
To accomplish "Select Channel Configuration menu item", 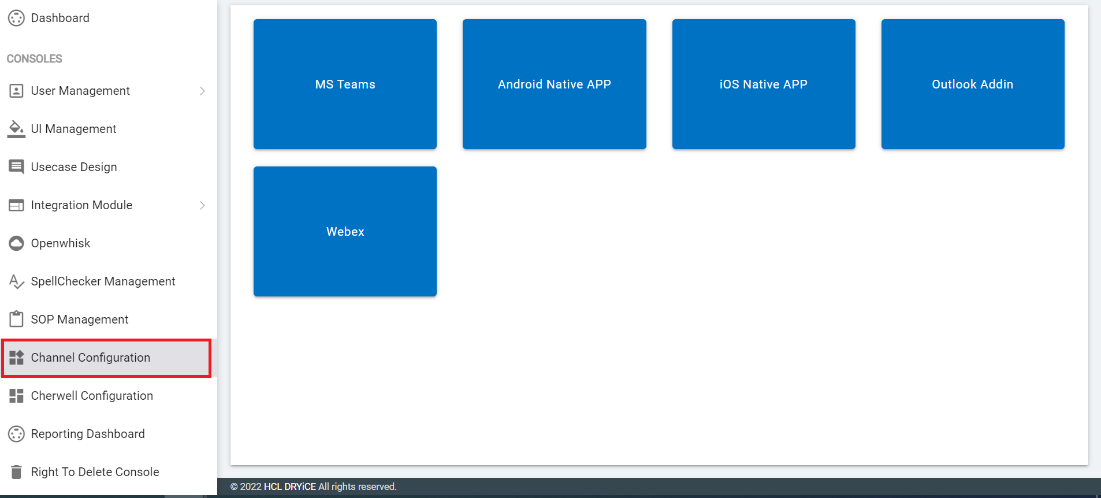I will (106, 358).
